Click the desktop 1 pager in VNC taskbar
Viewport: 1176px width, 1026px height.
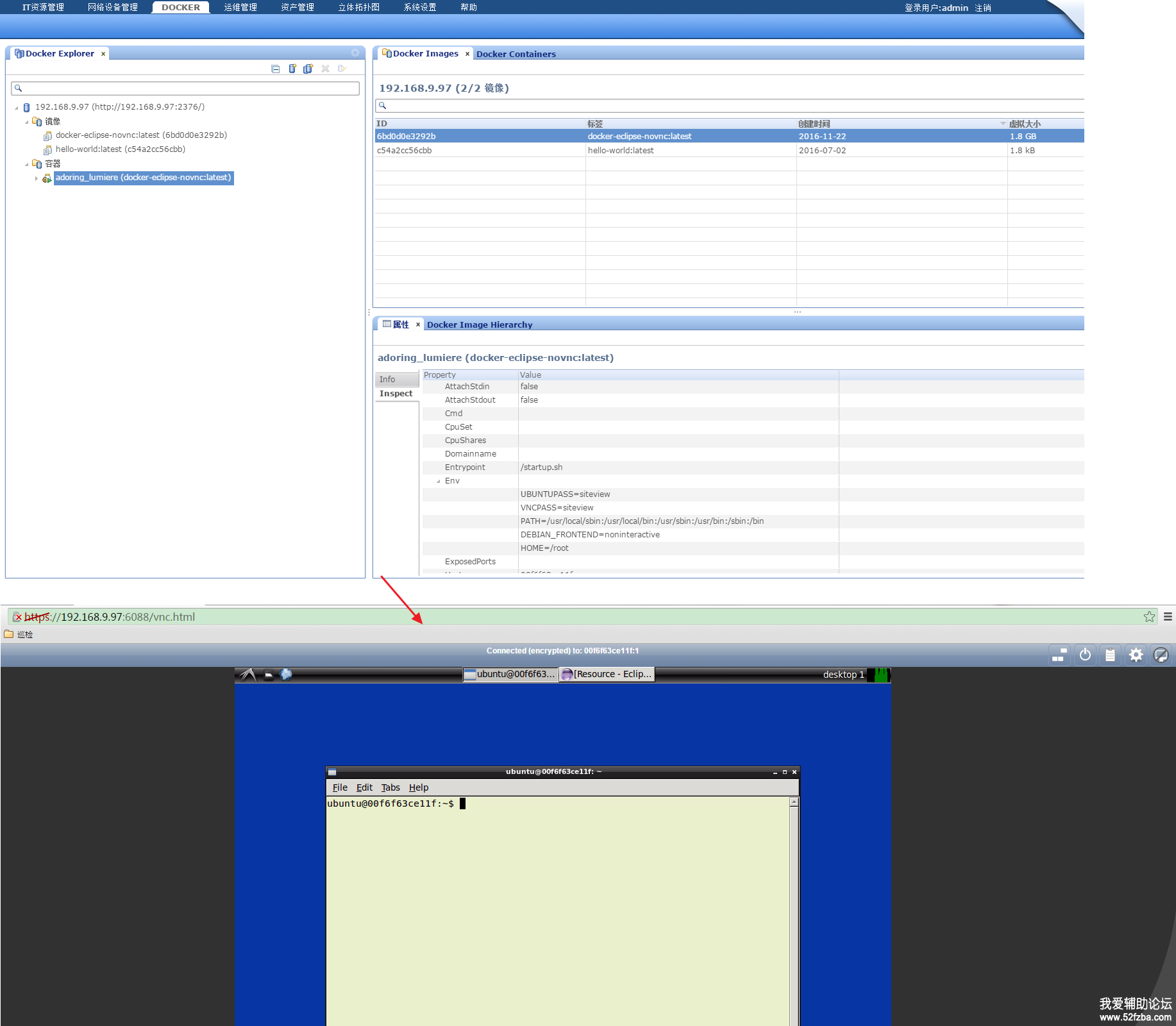coord(844,675)
